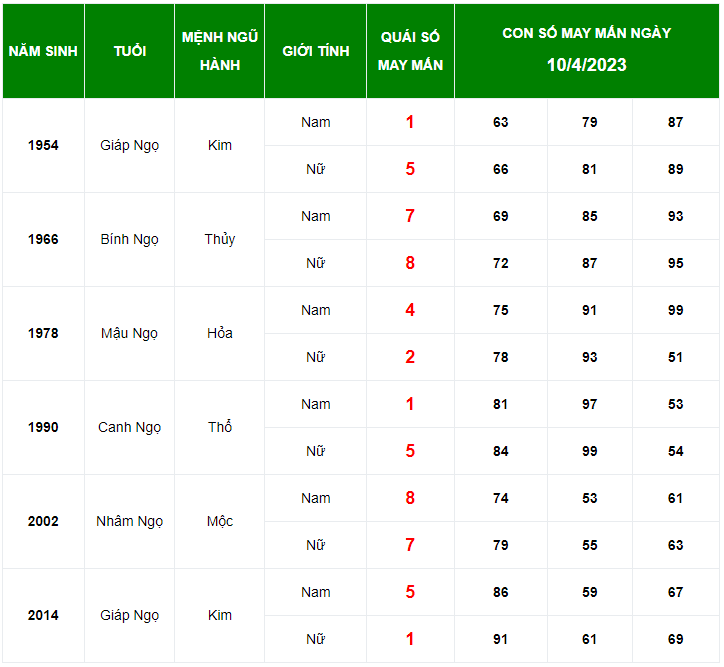
Task: Click the NĂM SINH column header
Action: [x=43, y=51]
